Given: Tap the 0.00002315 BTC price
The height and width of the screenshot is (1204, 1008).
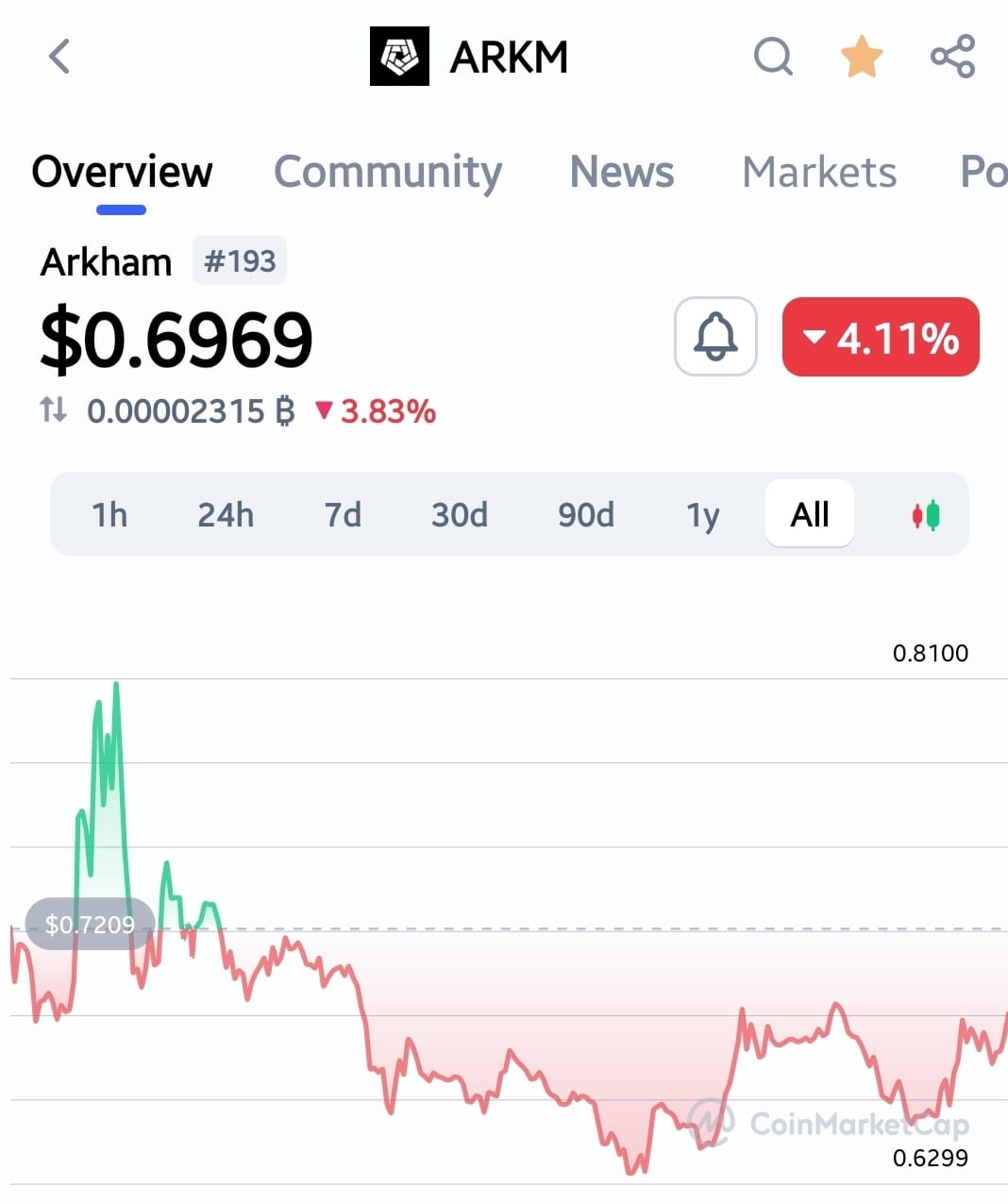Looking at the screenshot, I should click(x=191, y=411).
